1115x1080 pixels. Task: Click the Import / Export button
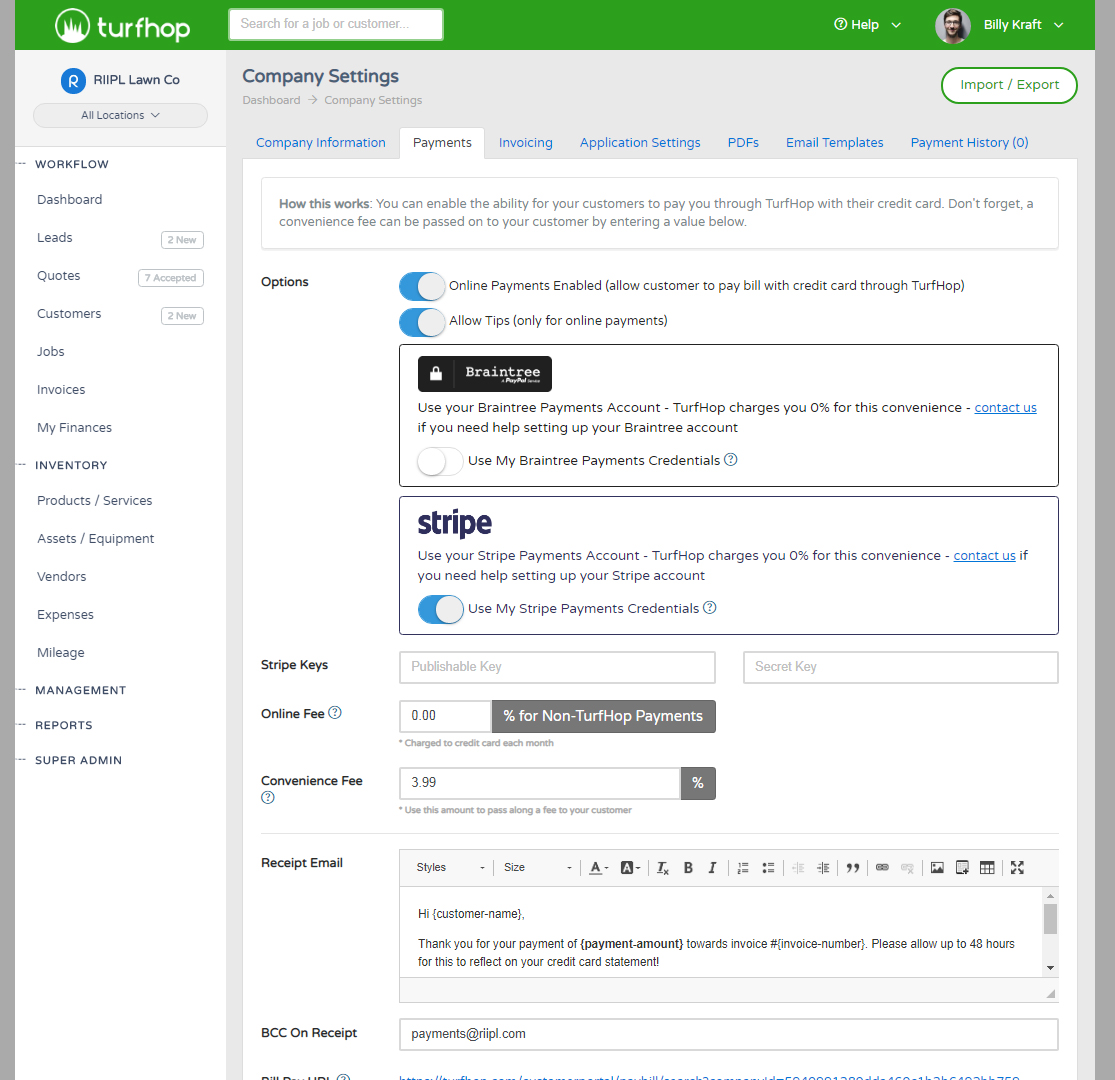[x=1008, y=85]
